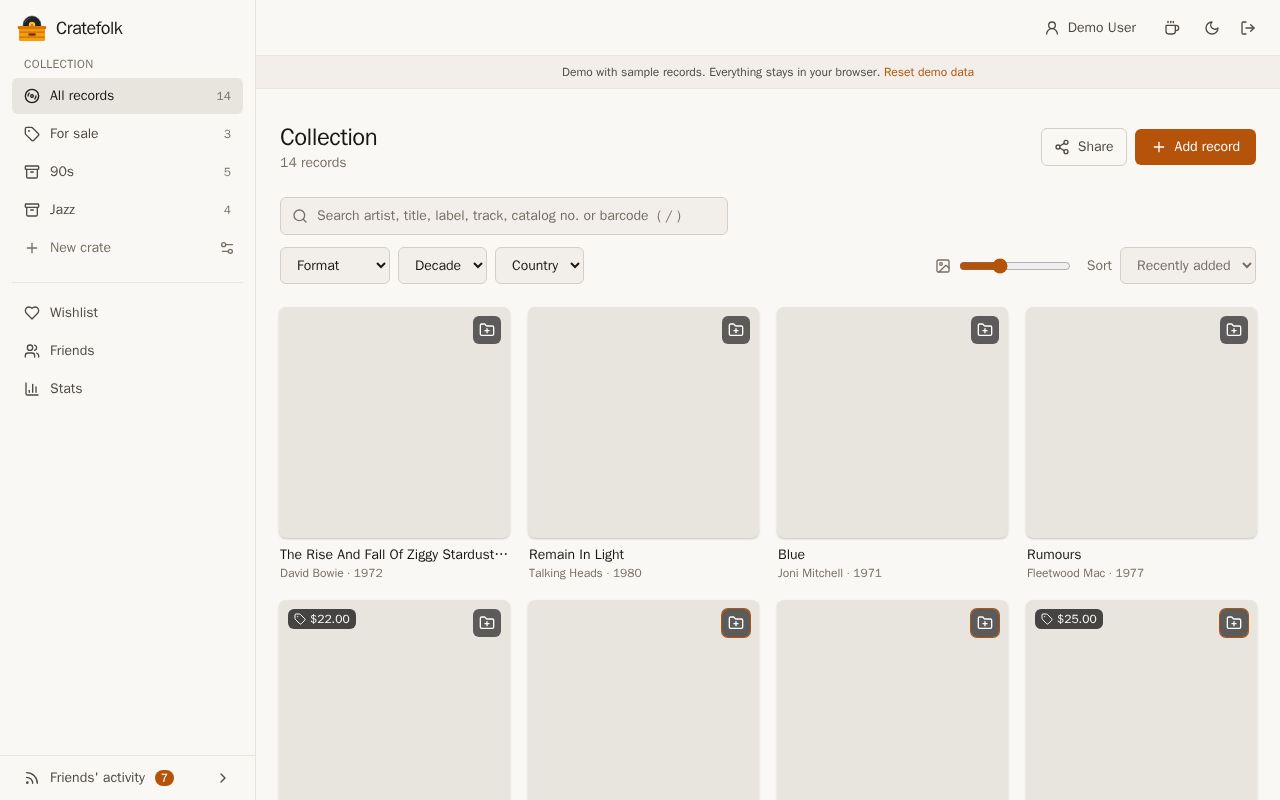
Task: Add Remain In Light to crate
Action: pos(736,330)
